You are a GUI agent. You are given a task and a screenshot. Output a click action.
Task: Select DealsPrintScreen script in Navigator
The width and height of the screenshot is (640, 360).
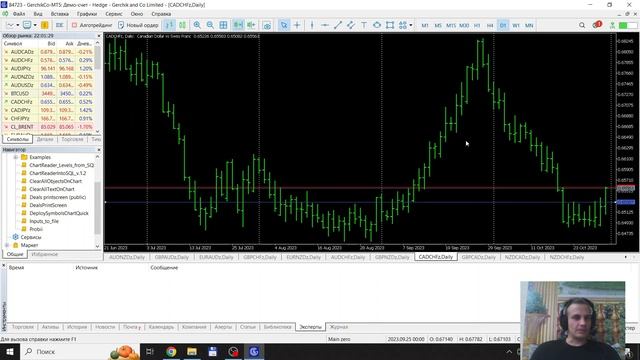click(x=48, y=205)
